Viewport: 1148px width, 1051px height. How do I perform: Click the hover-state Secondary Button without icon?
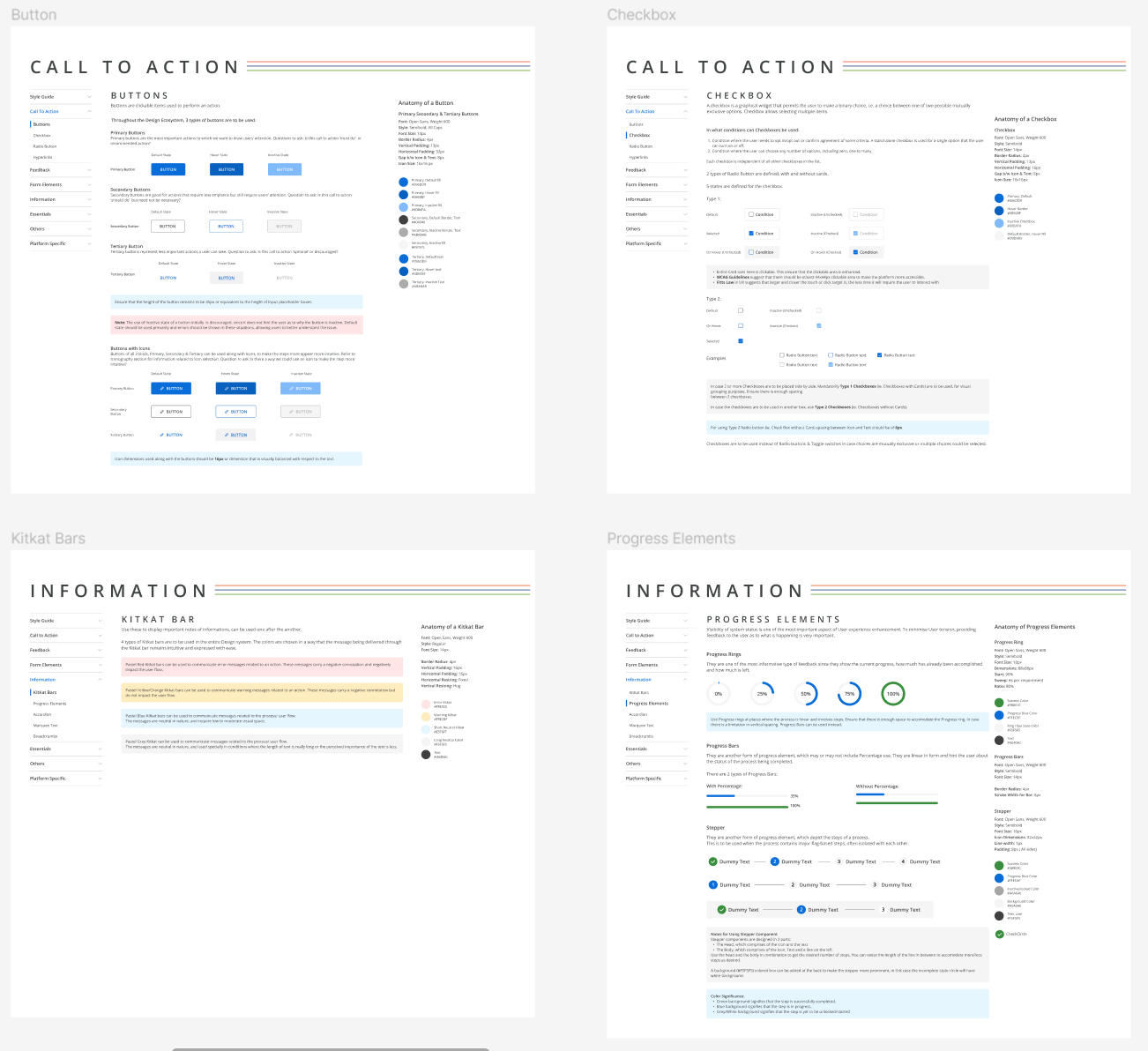(x=226, y=227)
